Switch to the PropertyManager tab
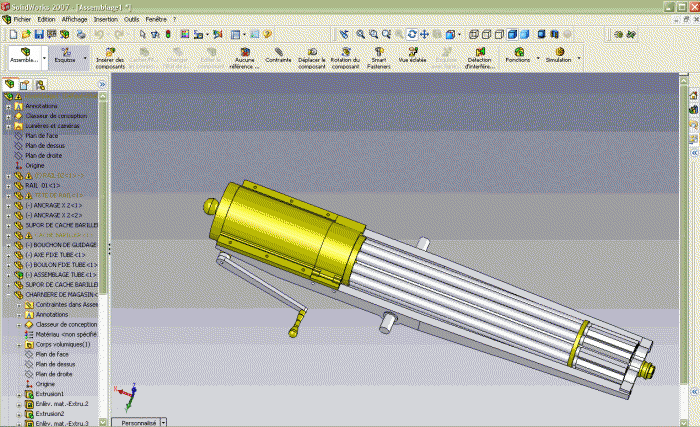700x427 pixels. tap(25, 84)
